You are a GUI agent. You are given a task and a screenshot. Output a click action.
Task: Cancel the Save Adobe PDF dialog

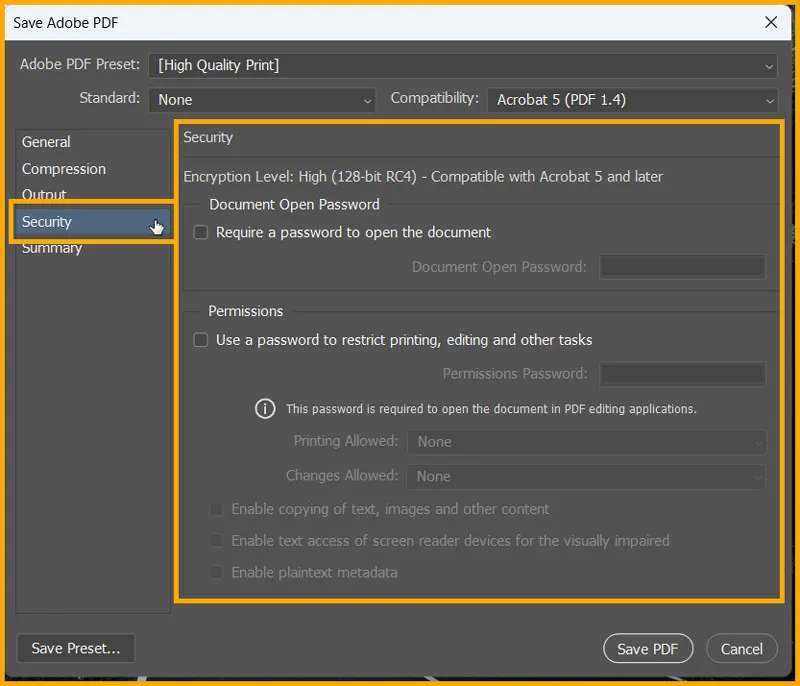tap(742, 648)
